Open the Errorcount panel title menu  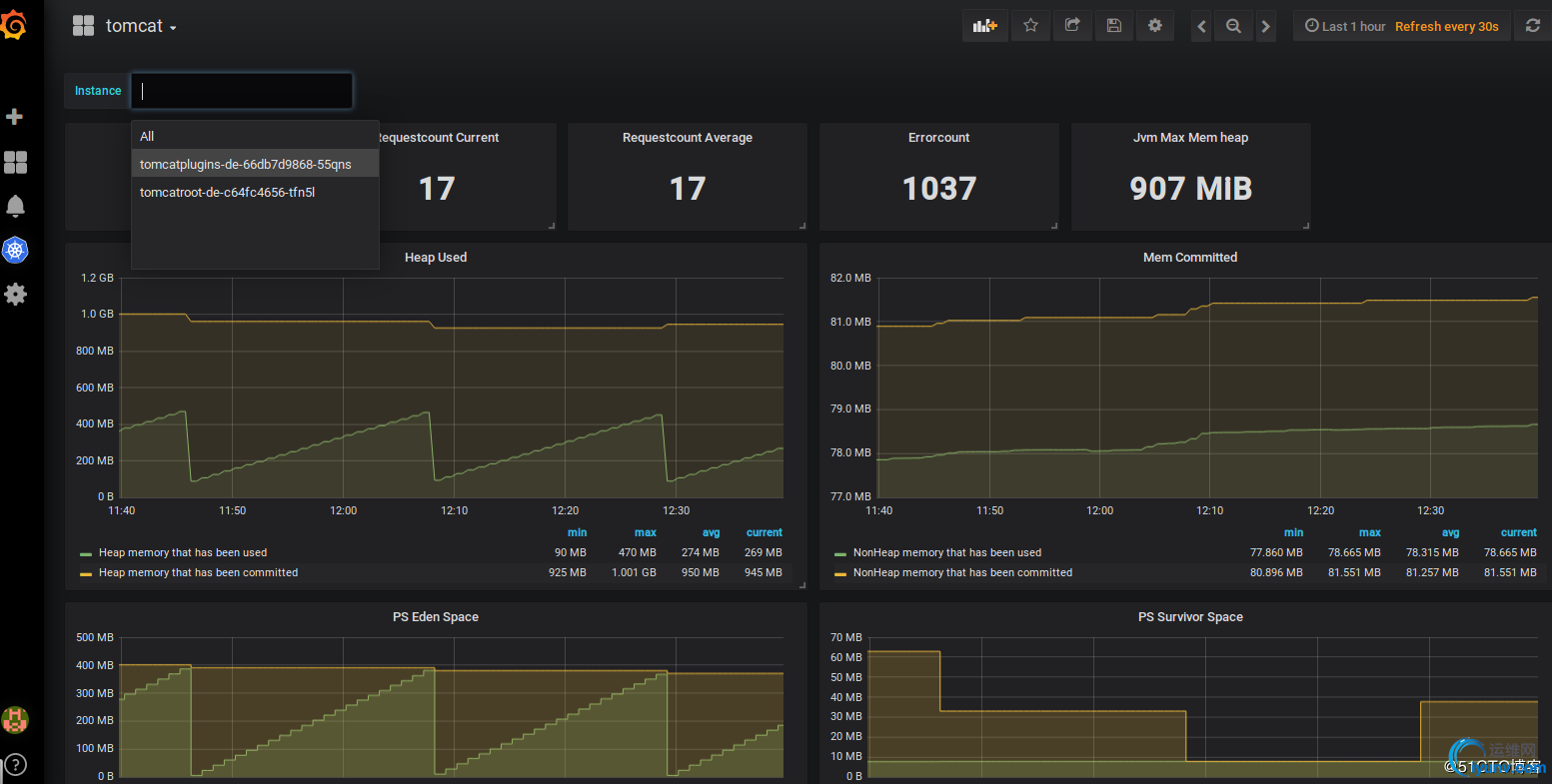[x=939, y=138]
